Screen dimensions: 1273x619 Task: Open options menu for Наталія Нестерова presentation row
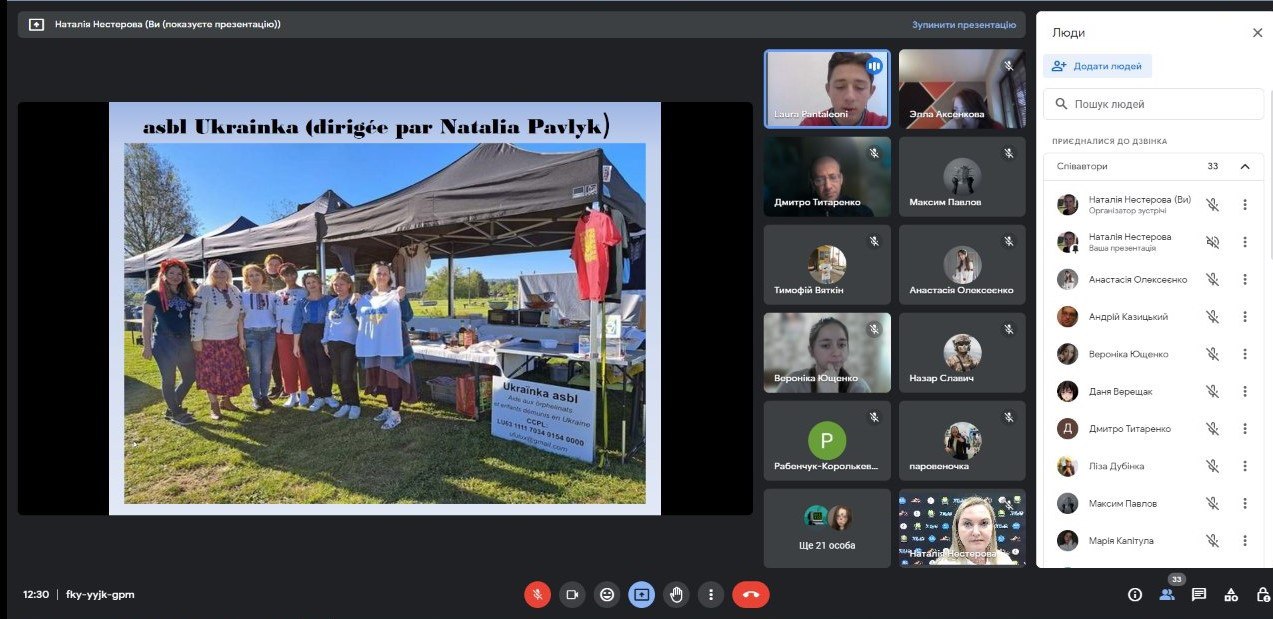pyautogui.click(x=1245, y=242)
